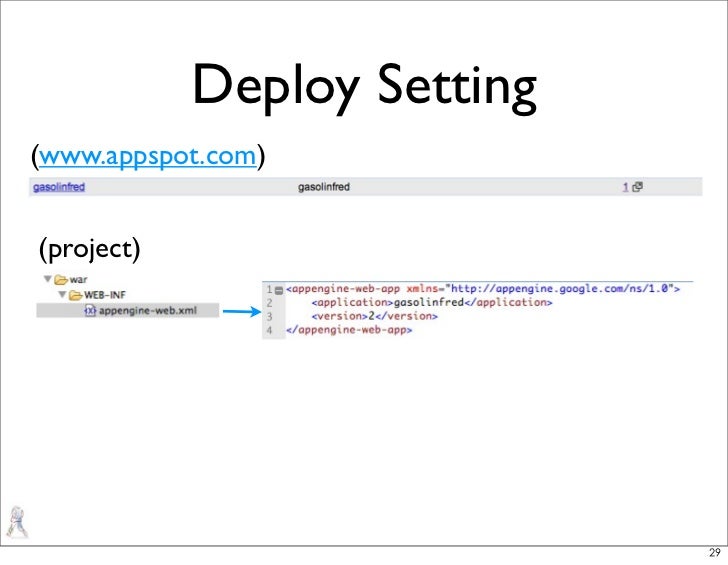The height and width of the screenshot is (565, 728).
Task: Open the gasolinfred application link
Action: pyautogui.click(x=59, y=187)
